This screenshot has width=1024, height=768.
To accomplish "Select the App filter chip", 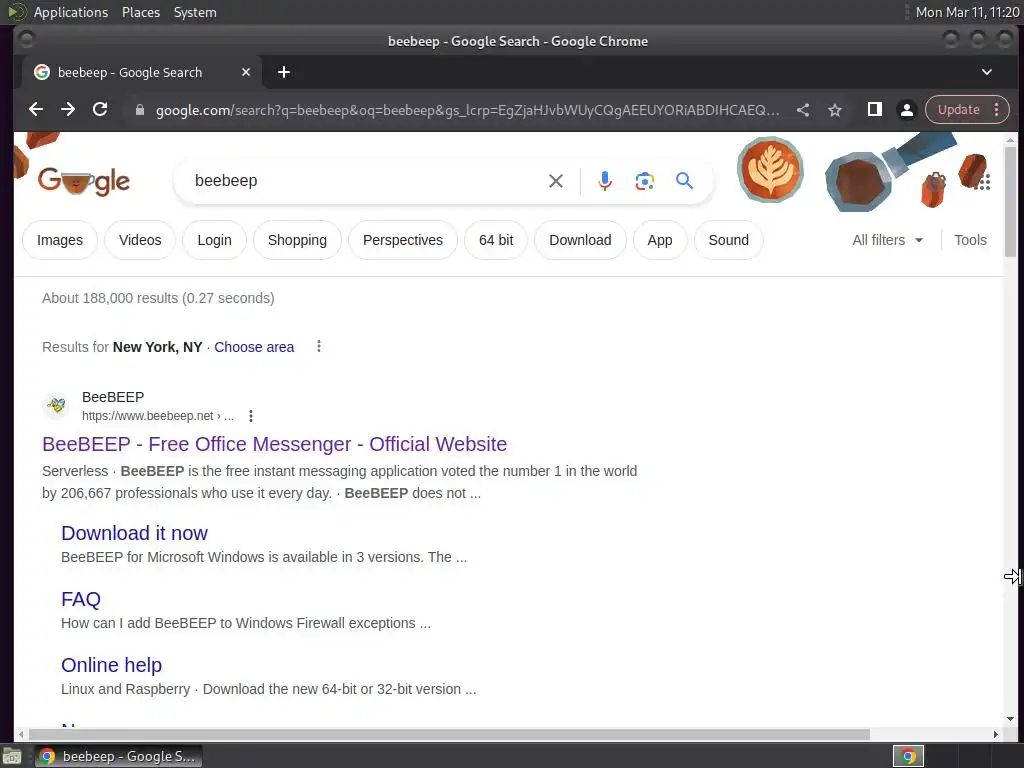I will pyautogui.click(x=660, y=240).
